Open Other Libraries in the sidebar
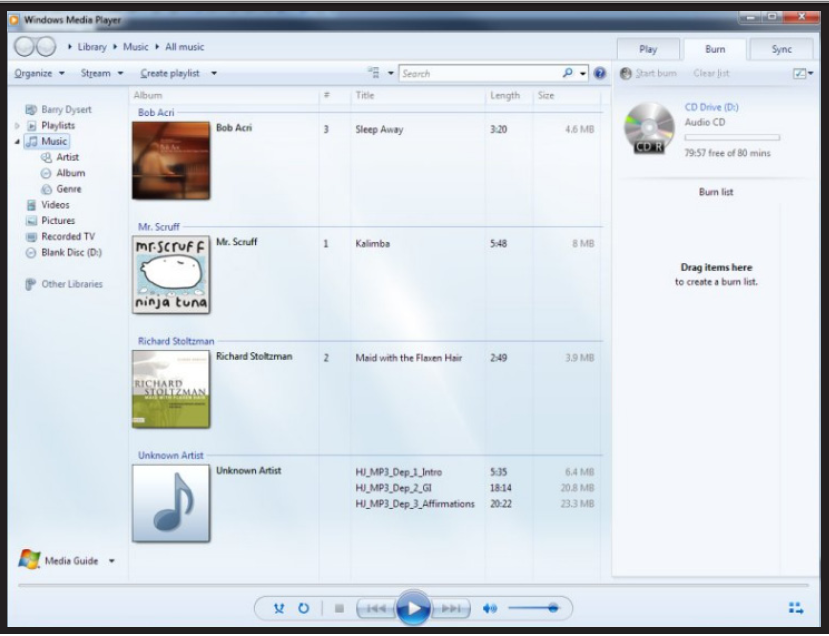Viewport: 829px width, 636px height. [x=72, y=284]
